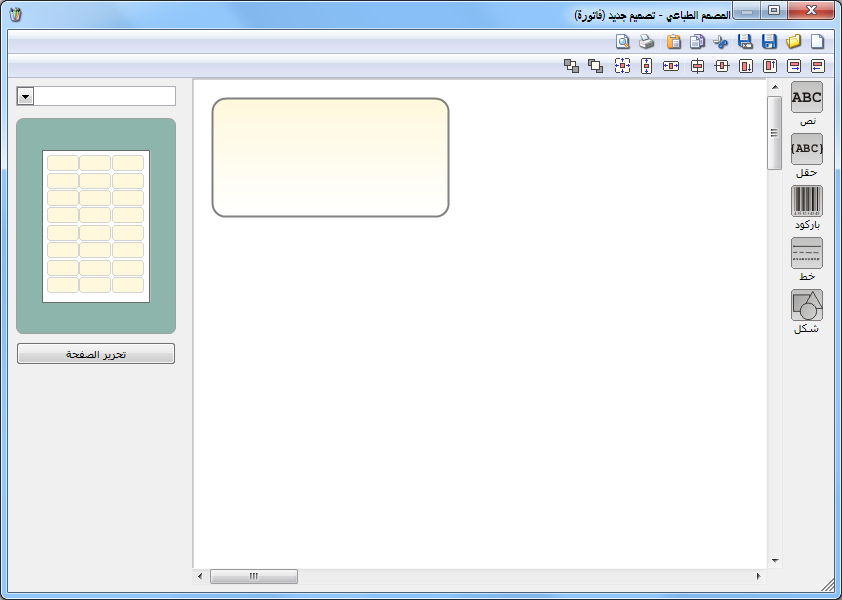Bring object to front icon
842x600 pixels.
point(595,66)
